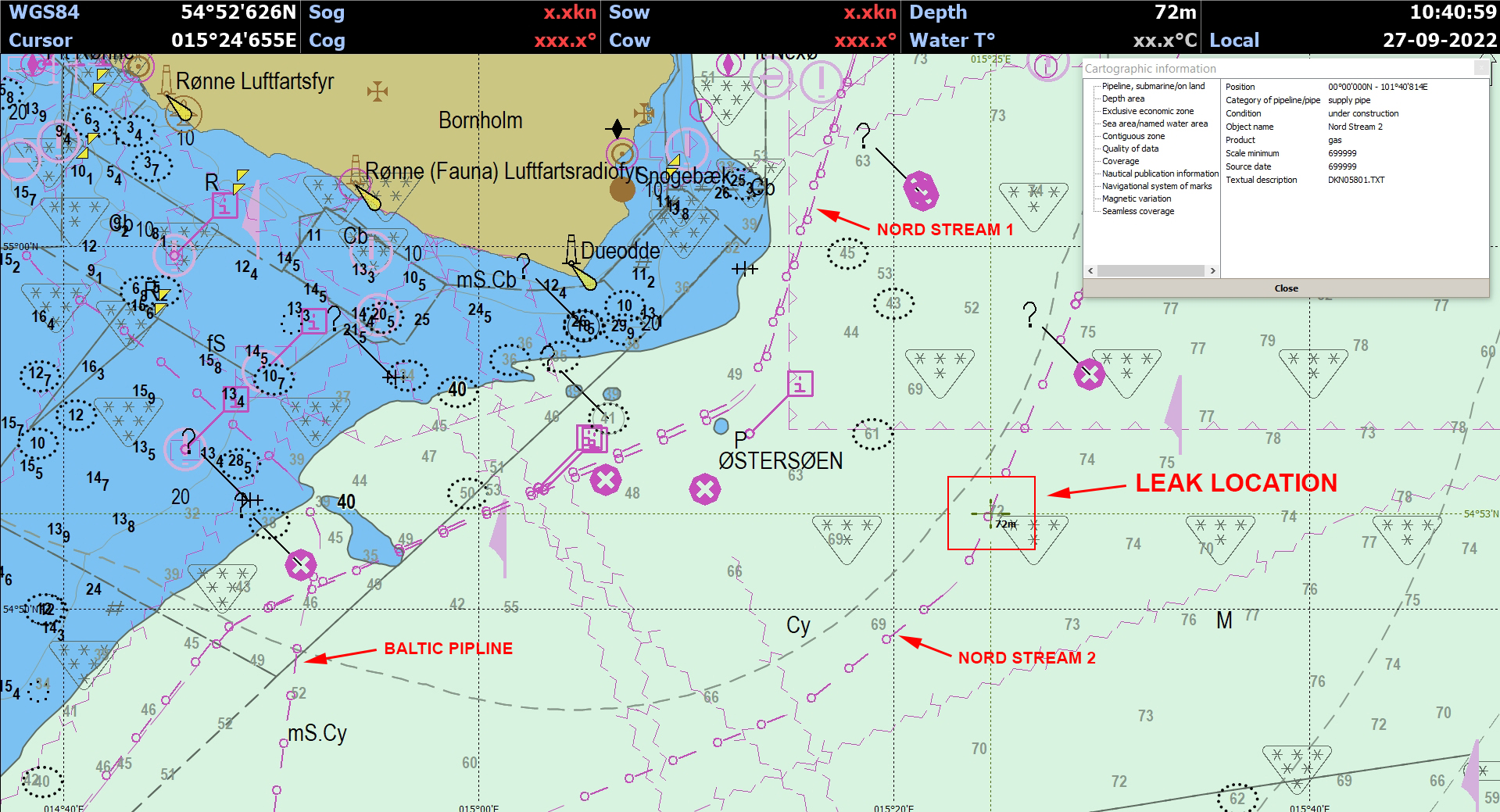
Task: Select Exclusive economic zone in the tree
Action: [x=1147, y=111]
